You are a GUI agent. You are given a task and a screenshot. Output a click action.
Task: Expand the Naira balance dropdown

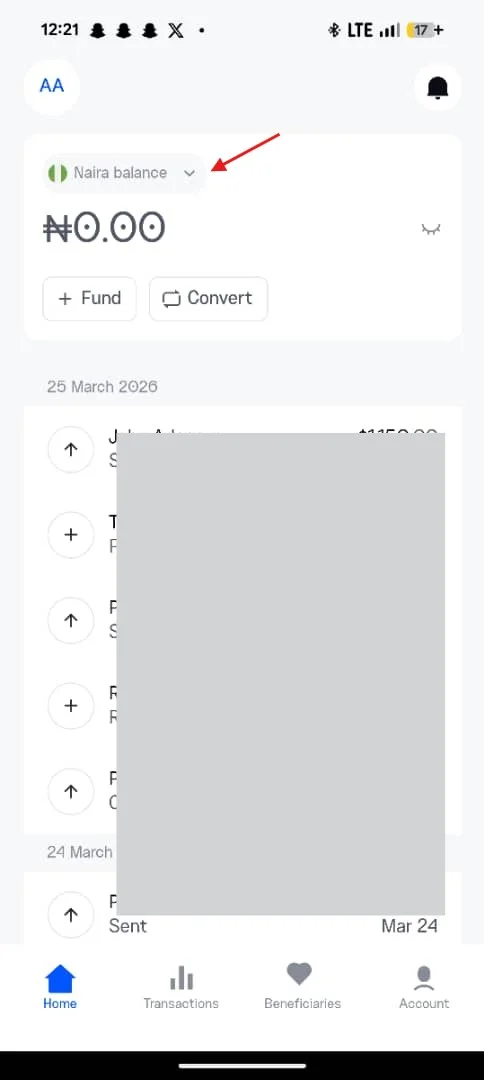point(124,173)
